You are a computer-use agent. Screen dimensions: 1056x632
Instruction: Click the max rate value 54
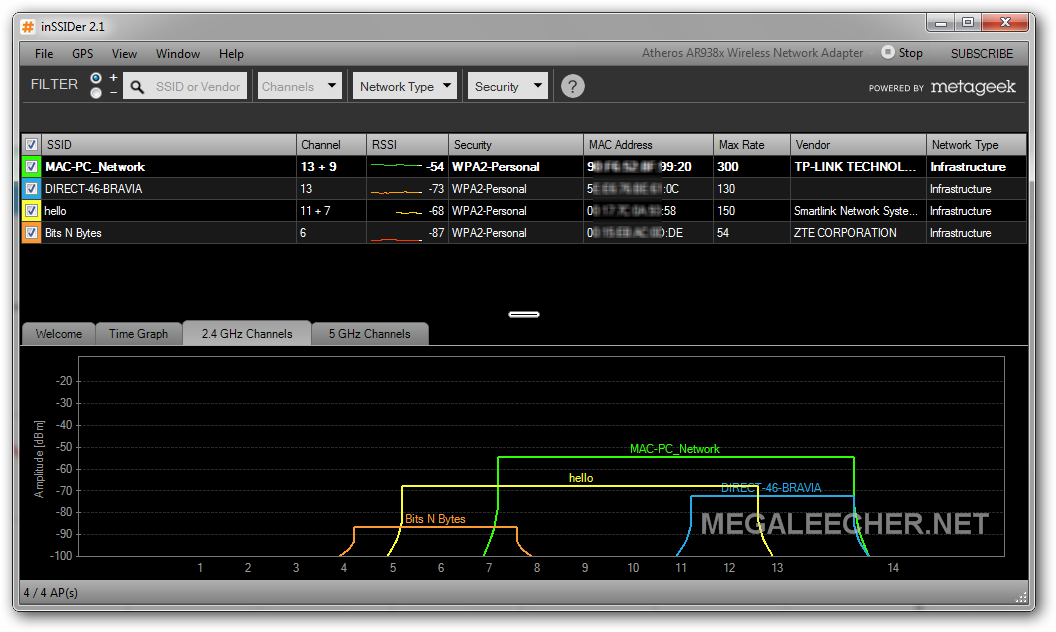coord(723,233)
